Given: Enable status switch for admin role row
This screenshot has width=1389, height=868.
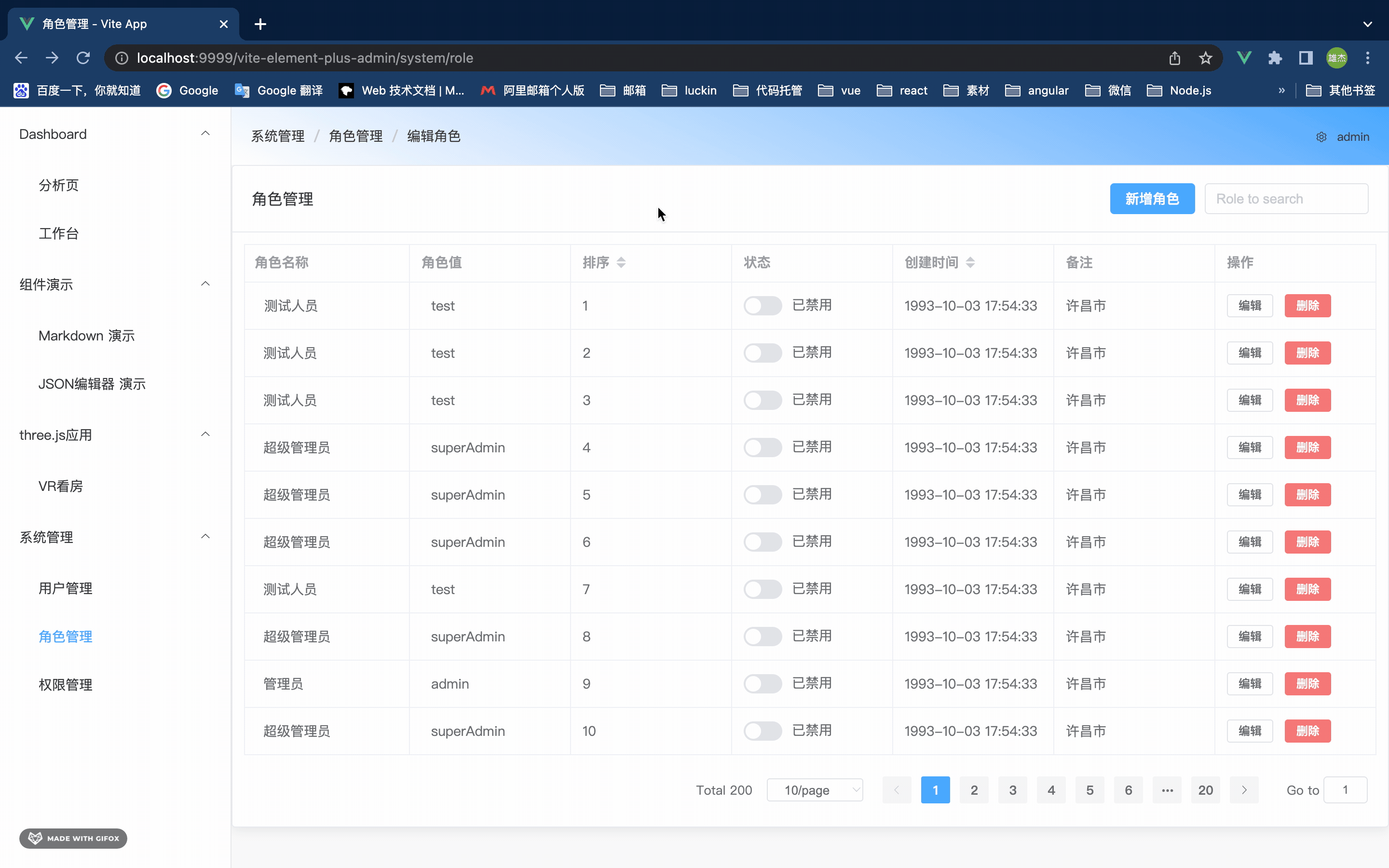Looking at the screenshot, I should (762, 683).
